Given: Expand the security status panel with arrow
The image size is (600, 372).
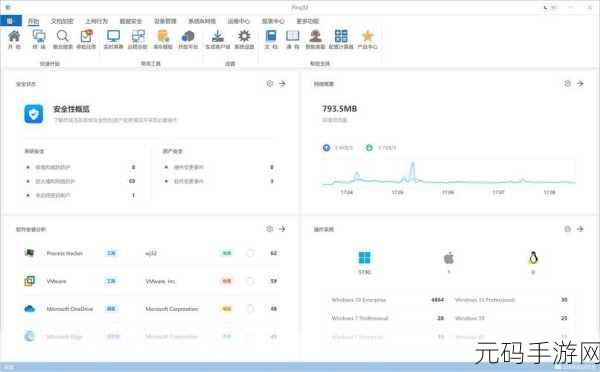Looking at the screenshot, I should tap(282, 83).
